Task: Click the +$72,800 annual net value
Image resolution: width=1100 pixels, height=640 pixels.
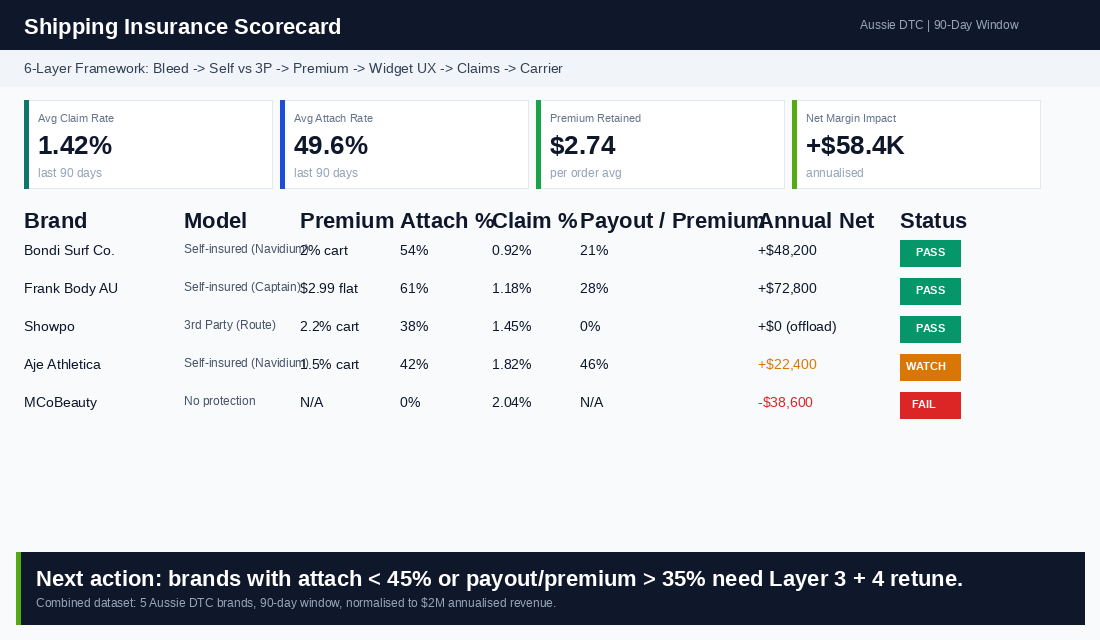Action: [787, 288]
